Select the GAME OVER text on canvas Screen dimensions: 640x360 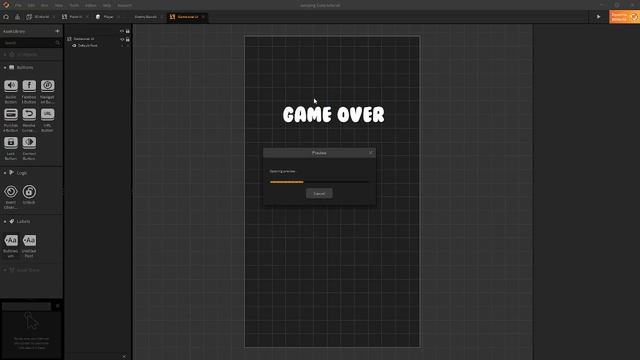click(x=333, y=115)
